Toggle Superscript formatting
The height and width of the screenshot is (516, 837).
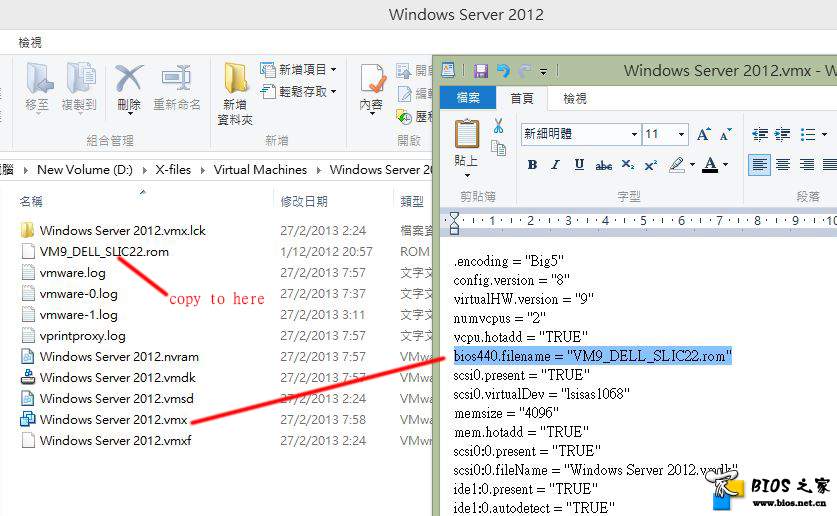tap(651, 165)
